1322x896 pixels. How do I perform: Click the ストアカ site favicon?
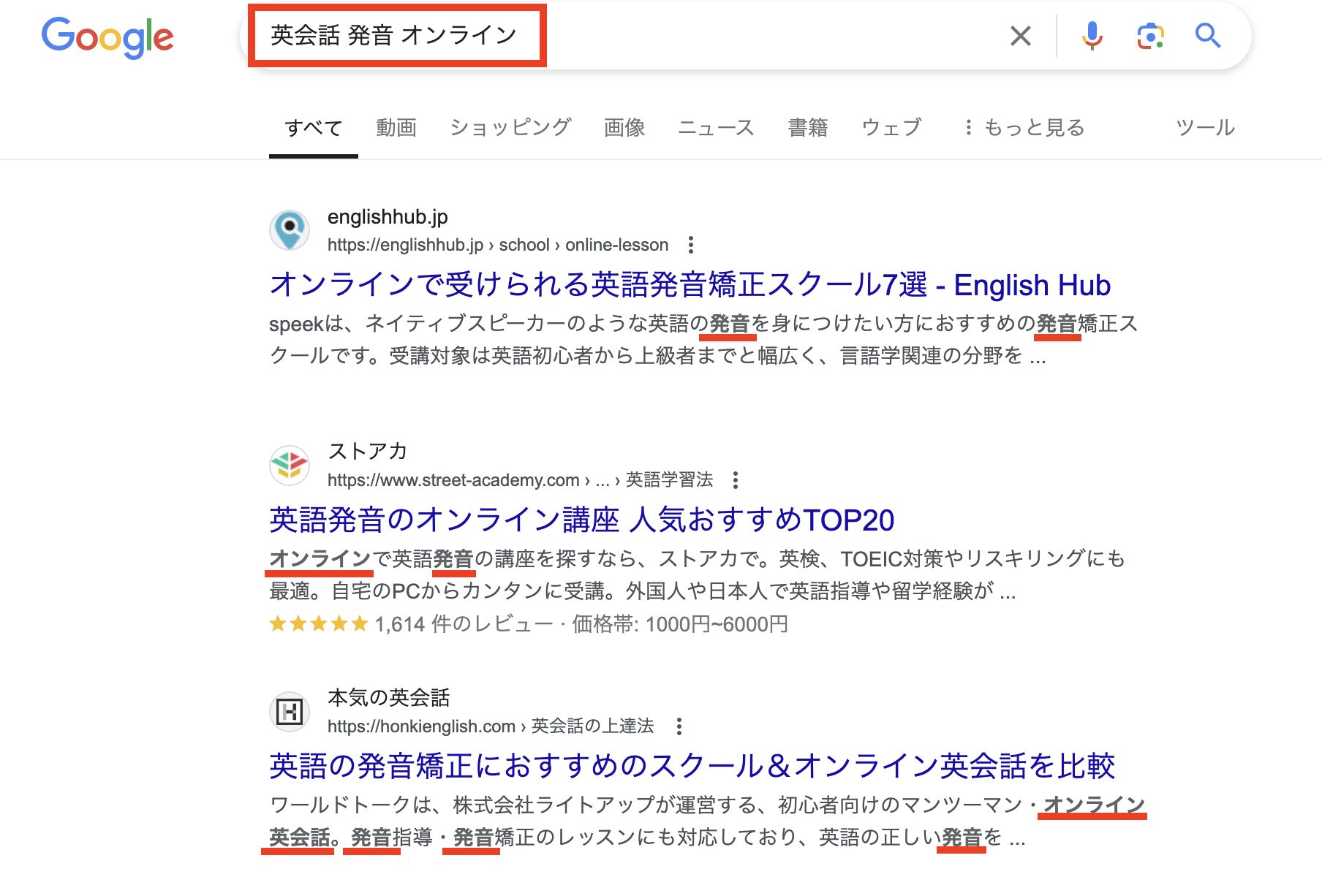pos(290,466)
